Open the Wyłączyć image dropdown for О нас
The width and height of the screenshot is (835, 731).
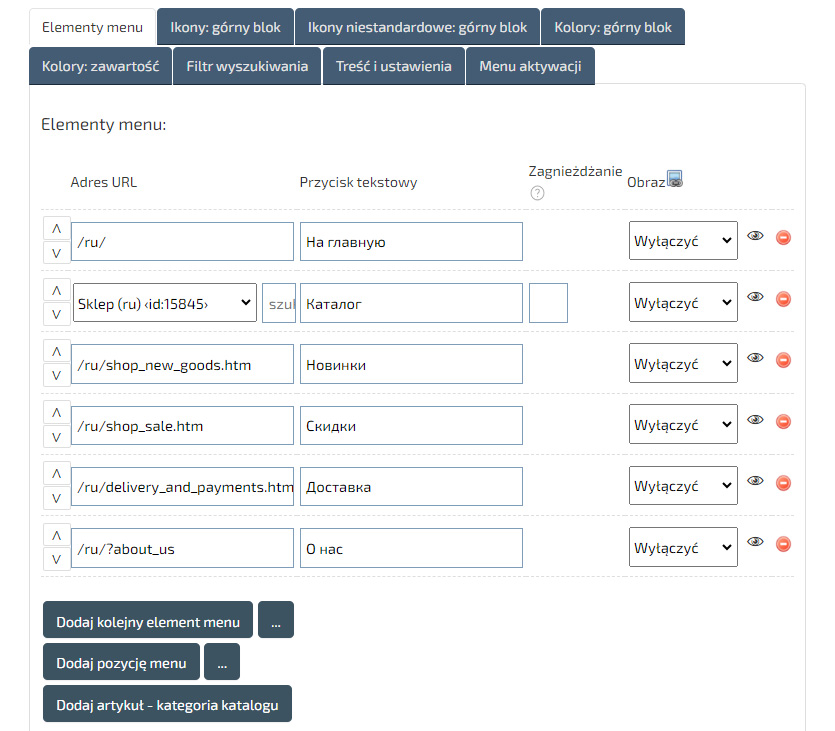click(x=683, y=549)
